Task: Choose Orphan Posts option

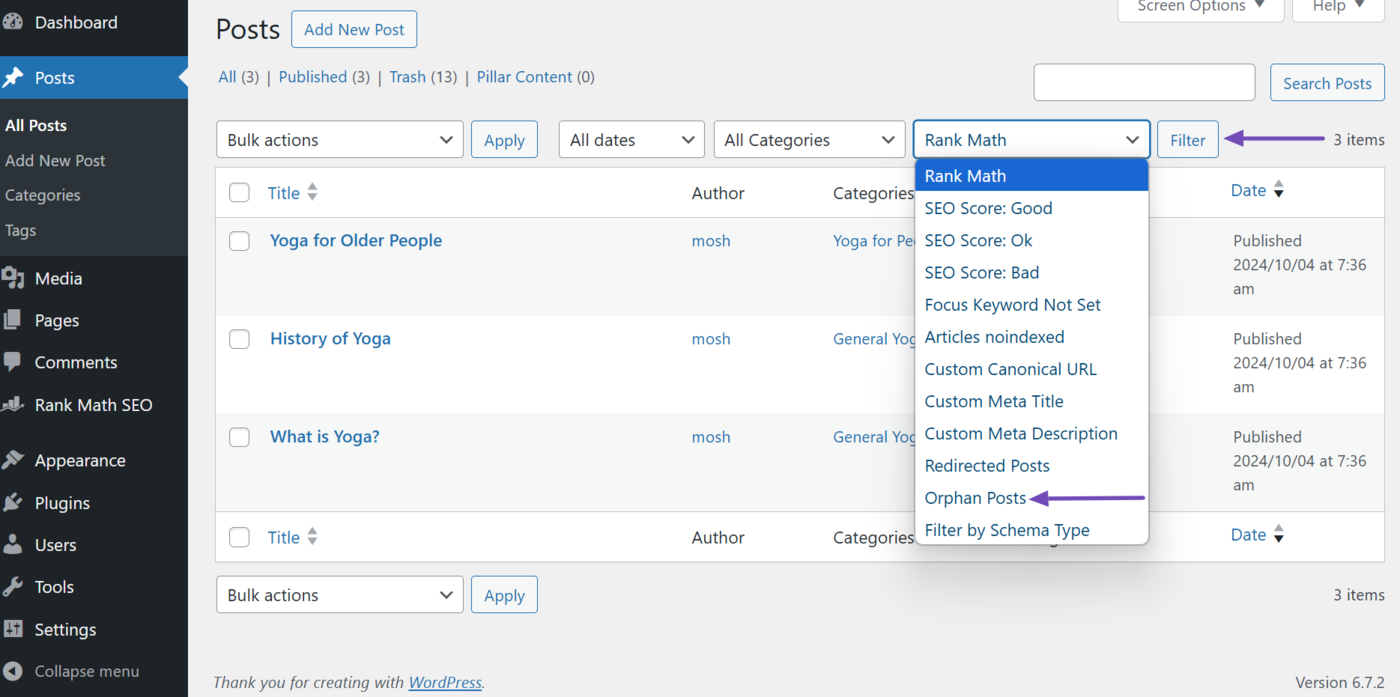Action: pyautogui.click(x=1032, y=497)
